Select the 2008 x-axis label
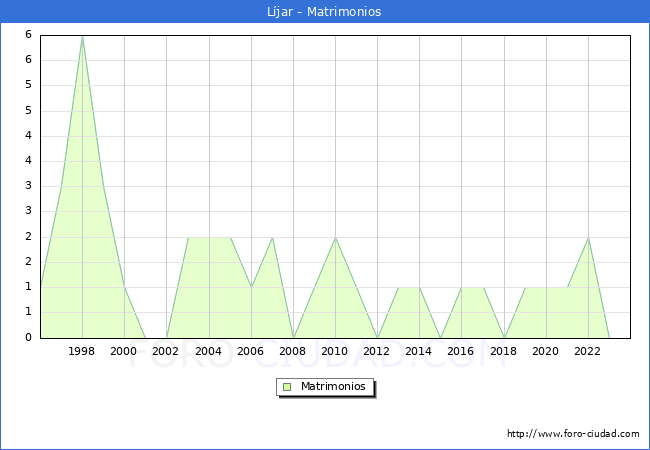This screenshot has width=650, height=450. (293, 351)
